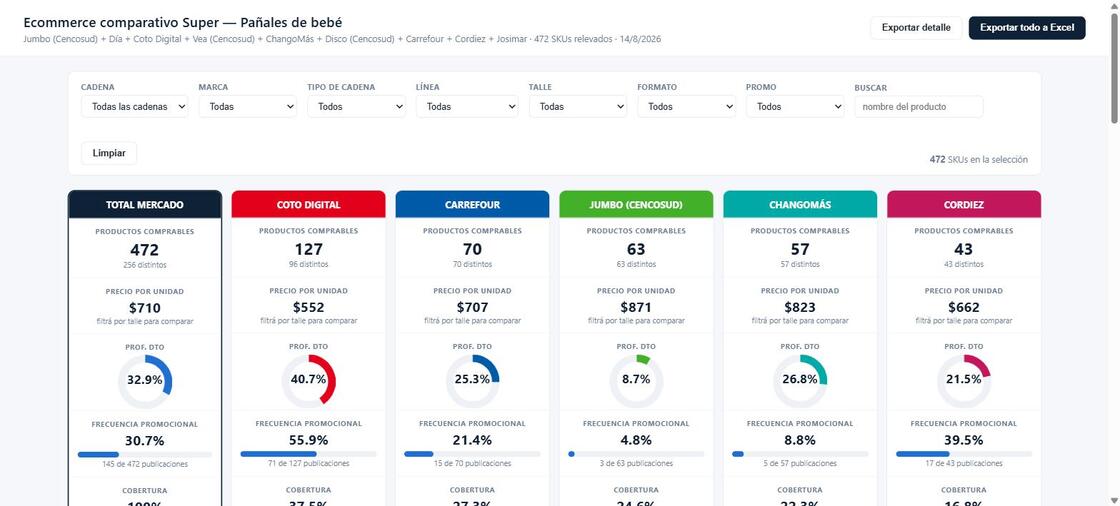Screen dimensions: 1120x506
Task: Open the Marca dropdown filter
Action: [247, 106]
